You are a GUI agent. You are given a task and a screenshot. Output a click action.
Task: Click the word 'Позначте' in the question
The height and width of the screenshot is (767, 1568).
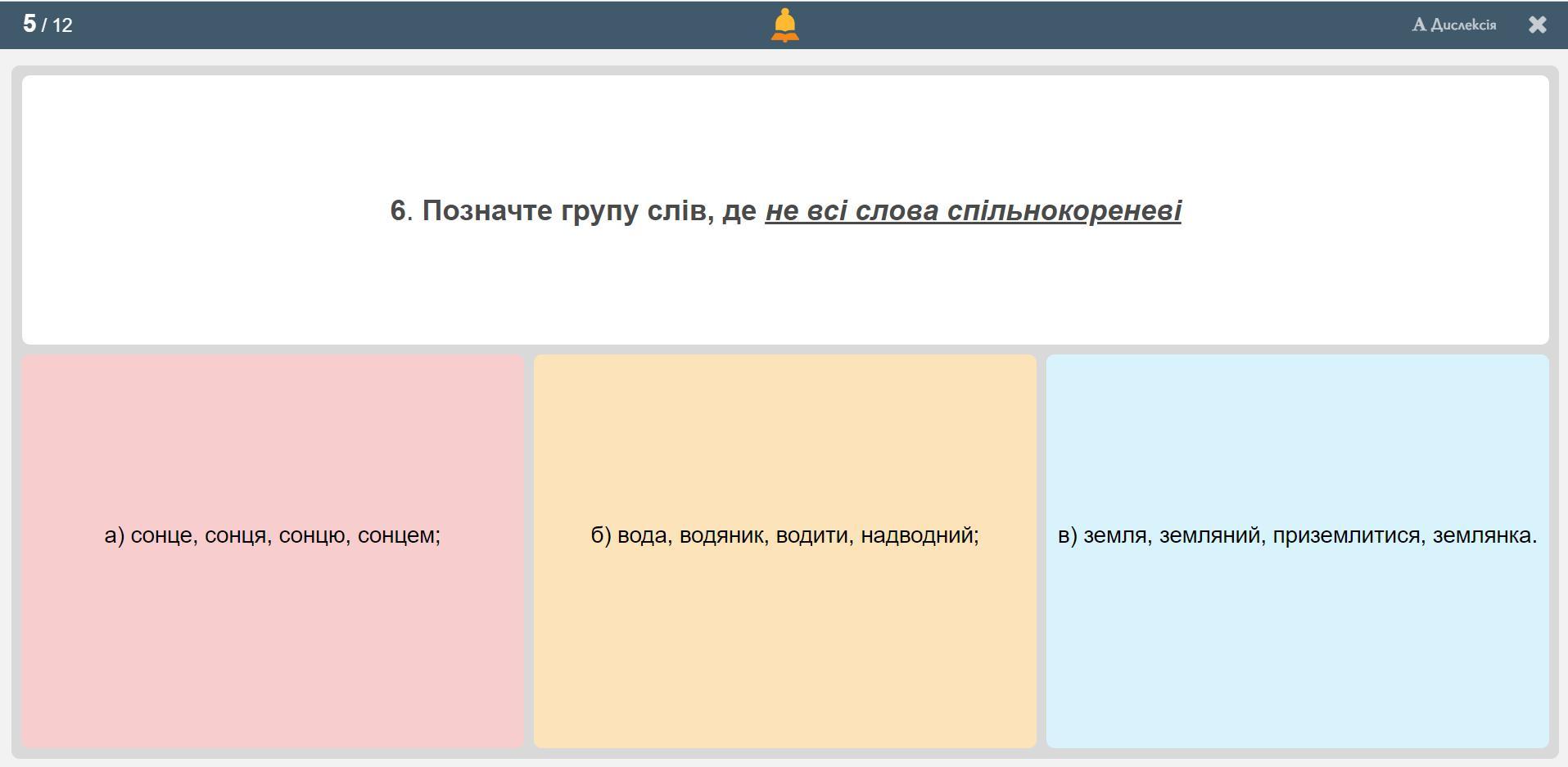pos(487,211)
